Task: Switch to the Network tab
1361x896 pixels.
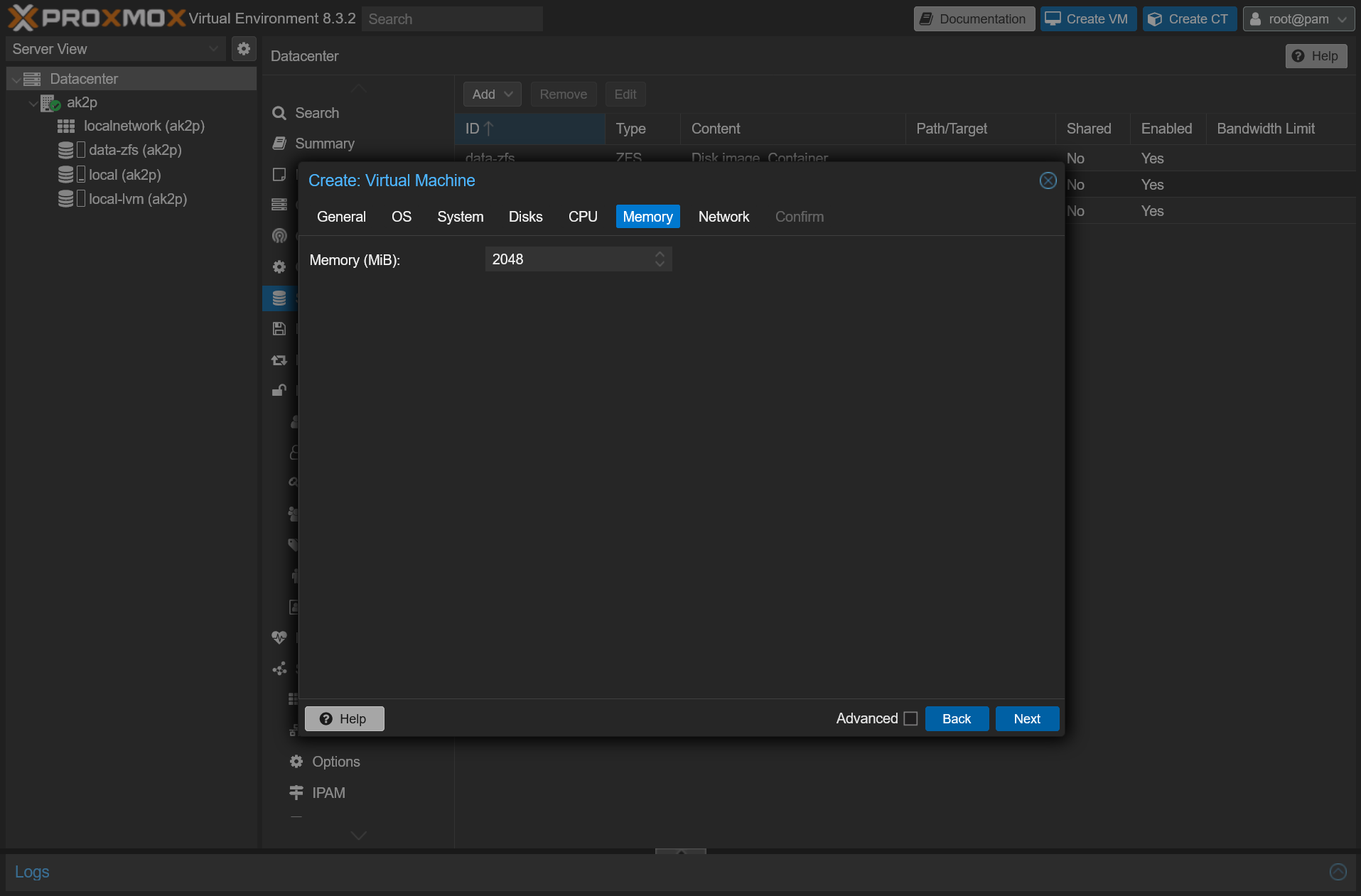Action: 723,217
